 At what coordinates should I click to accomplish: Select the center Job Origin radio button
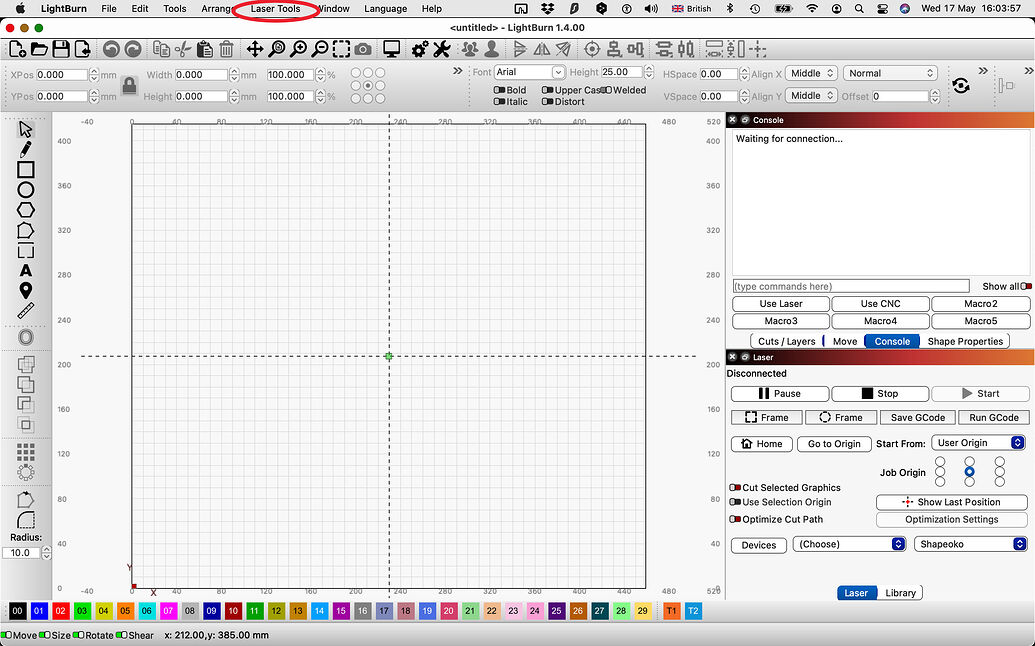(969, 471)
